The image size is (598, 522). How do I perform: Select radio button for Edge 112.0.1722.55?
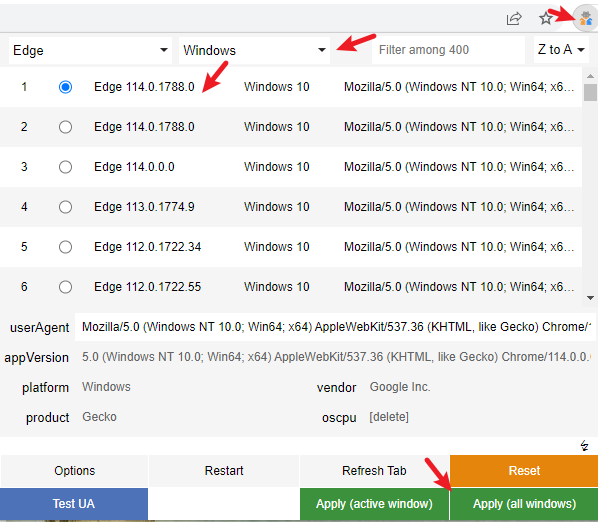[x=65, y=287]
